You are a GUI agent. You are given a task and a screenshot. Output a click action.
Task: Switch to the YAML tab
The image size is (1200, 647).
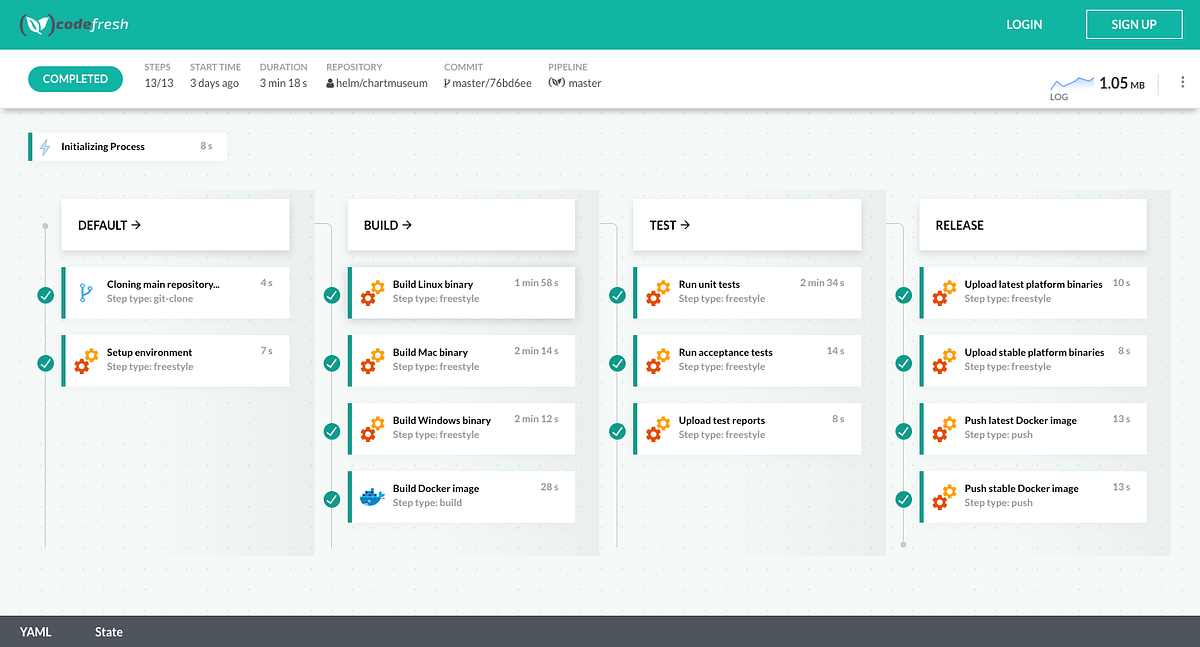(x=35, y=631)
